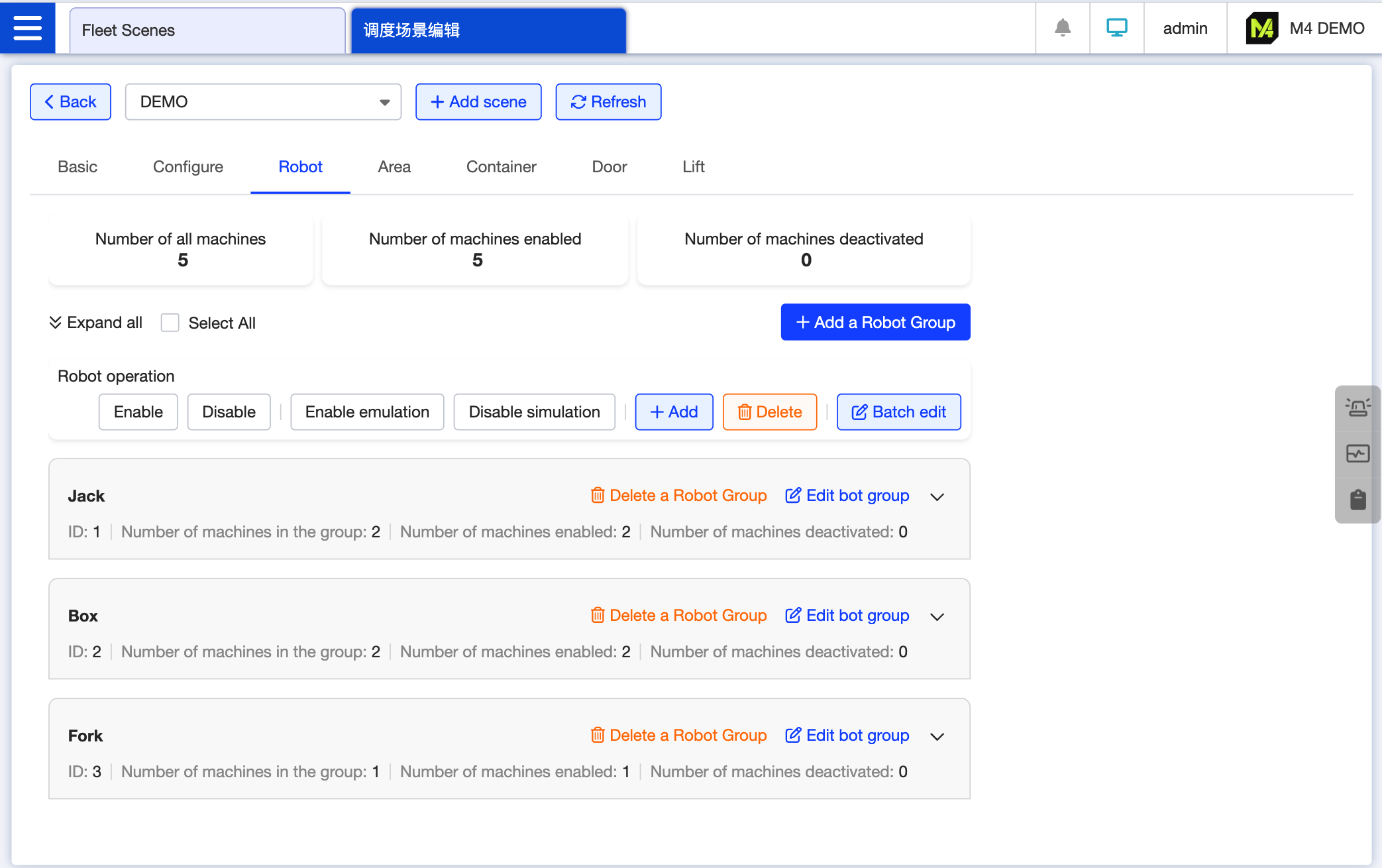Screen dimensions: 1382x868
Task: Open the alarm siren side panel icon
Action: tap(1357, 407)
